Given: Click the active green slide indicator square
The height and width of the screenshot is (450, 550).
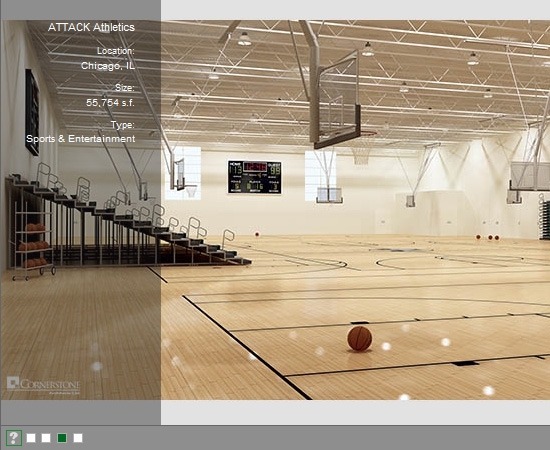Looking at the screenshot, I should [62, 438].
